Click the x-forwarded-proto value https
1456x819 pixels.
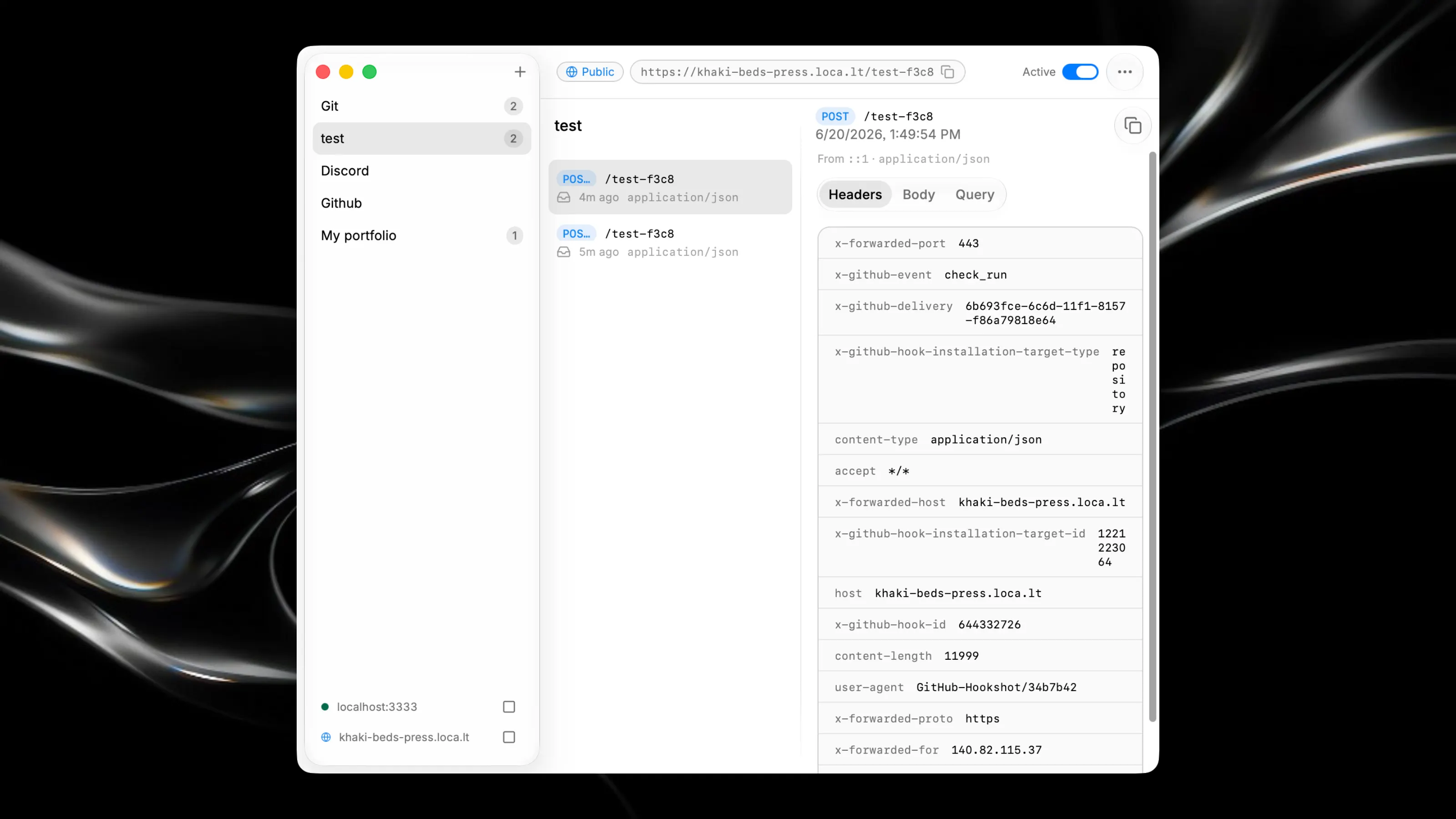982,718
